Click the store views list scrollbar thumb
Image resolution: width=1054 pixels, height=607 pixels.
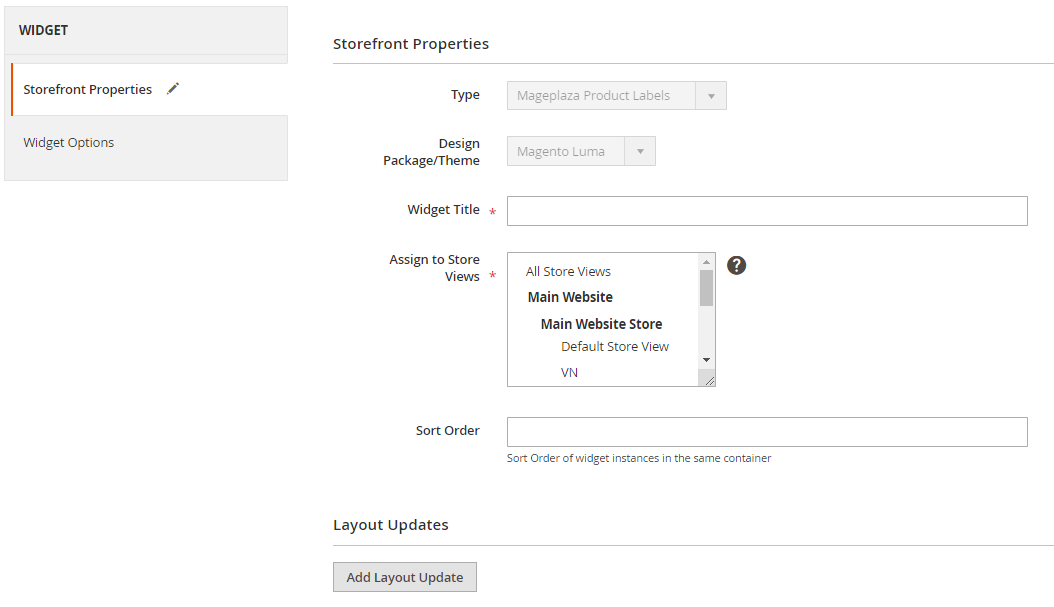click(x=706, y=287)
